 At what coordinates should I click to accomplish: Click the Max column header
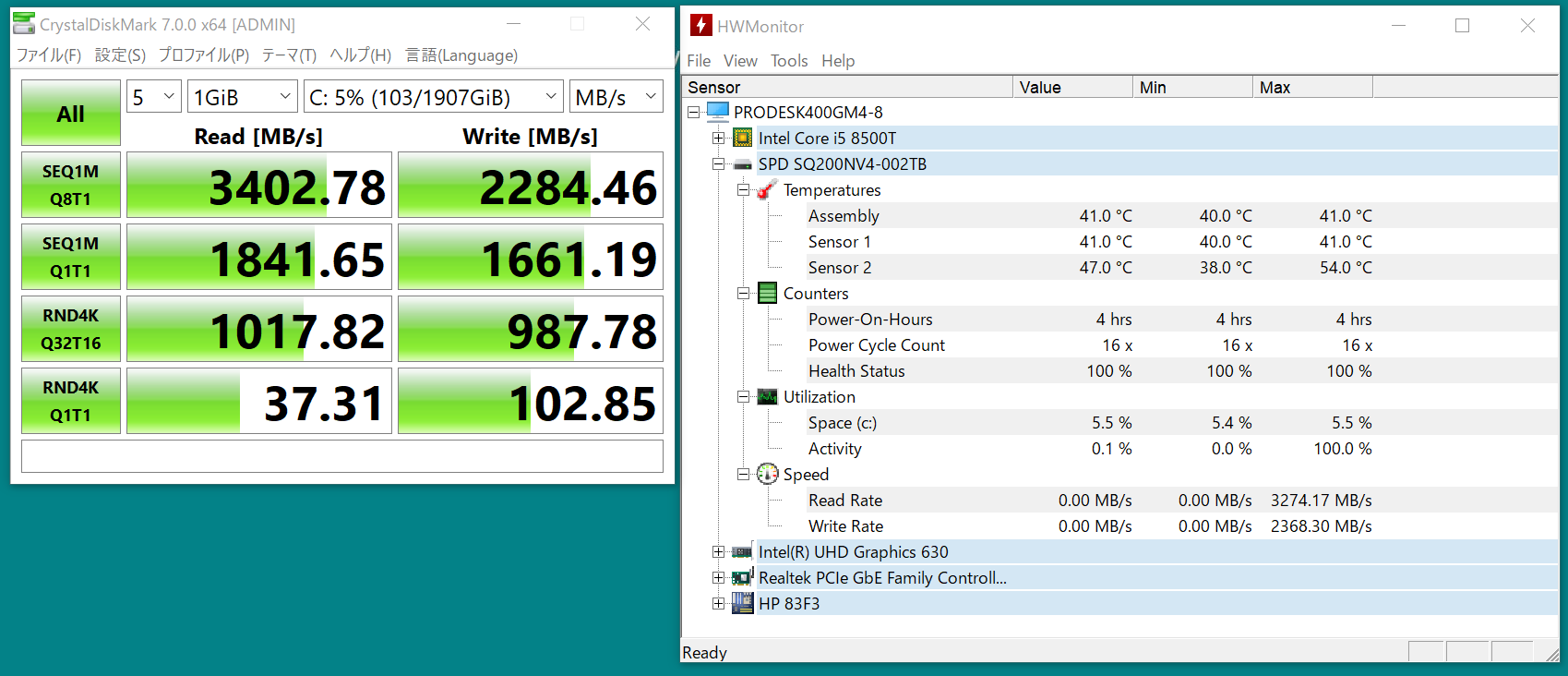pyautogui.click(x=1312, y=87)
